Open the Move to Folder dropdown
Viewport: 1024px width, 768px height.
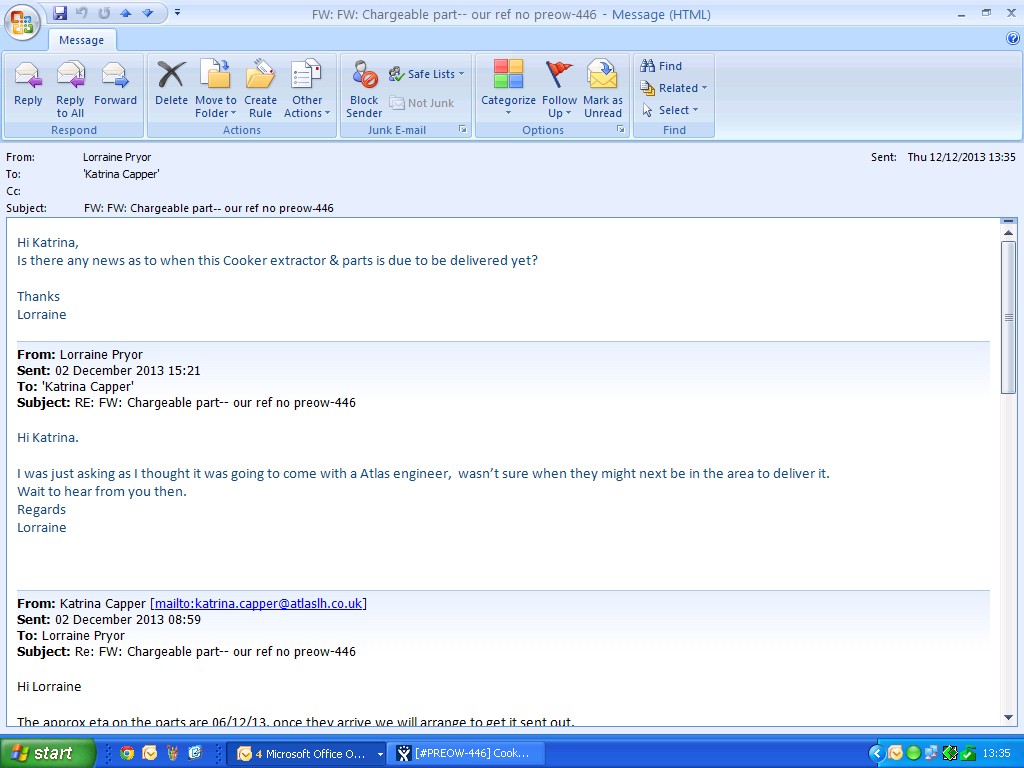(215, 88)
